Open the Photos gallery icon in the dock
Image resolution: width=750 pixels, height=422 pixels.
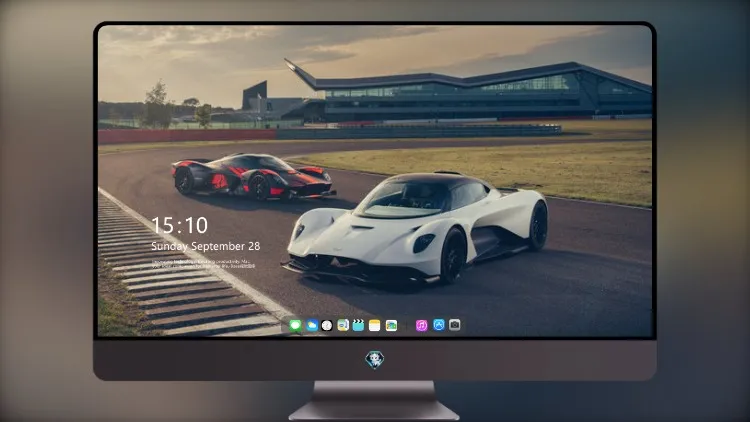[x=391, y=325]
